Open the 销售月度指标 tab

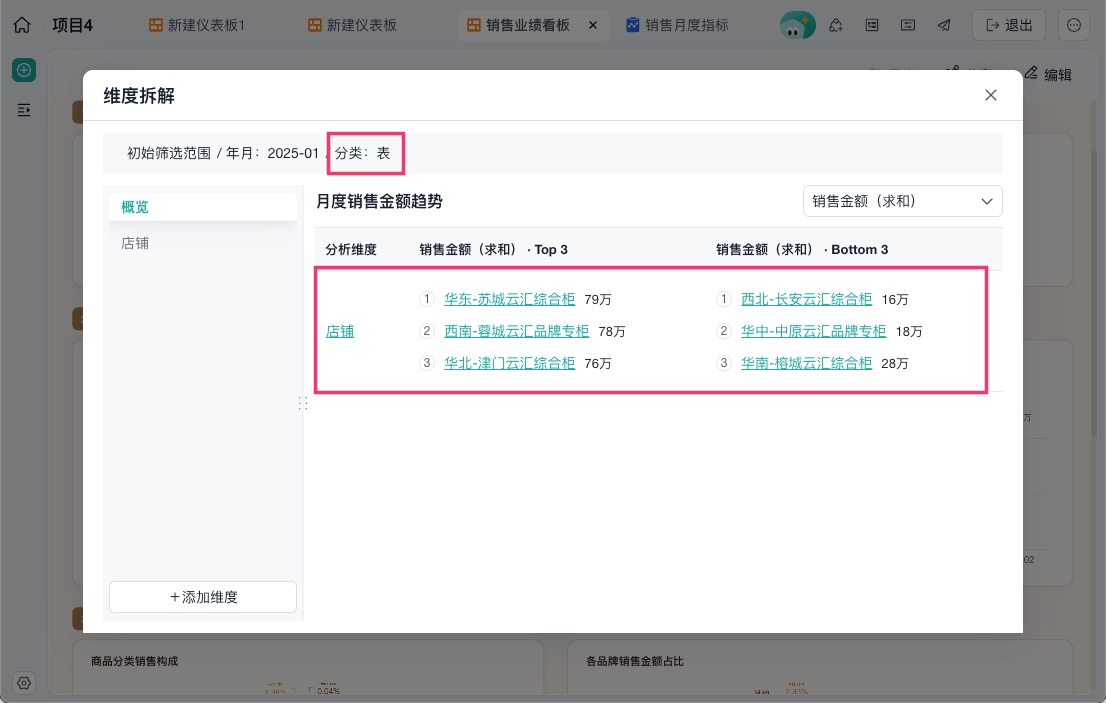click(677, 25)
